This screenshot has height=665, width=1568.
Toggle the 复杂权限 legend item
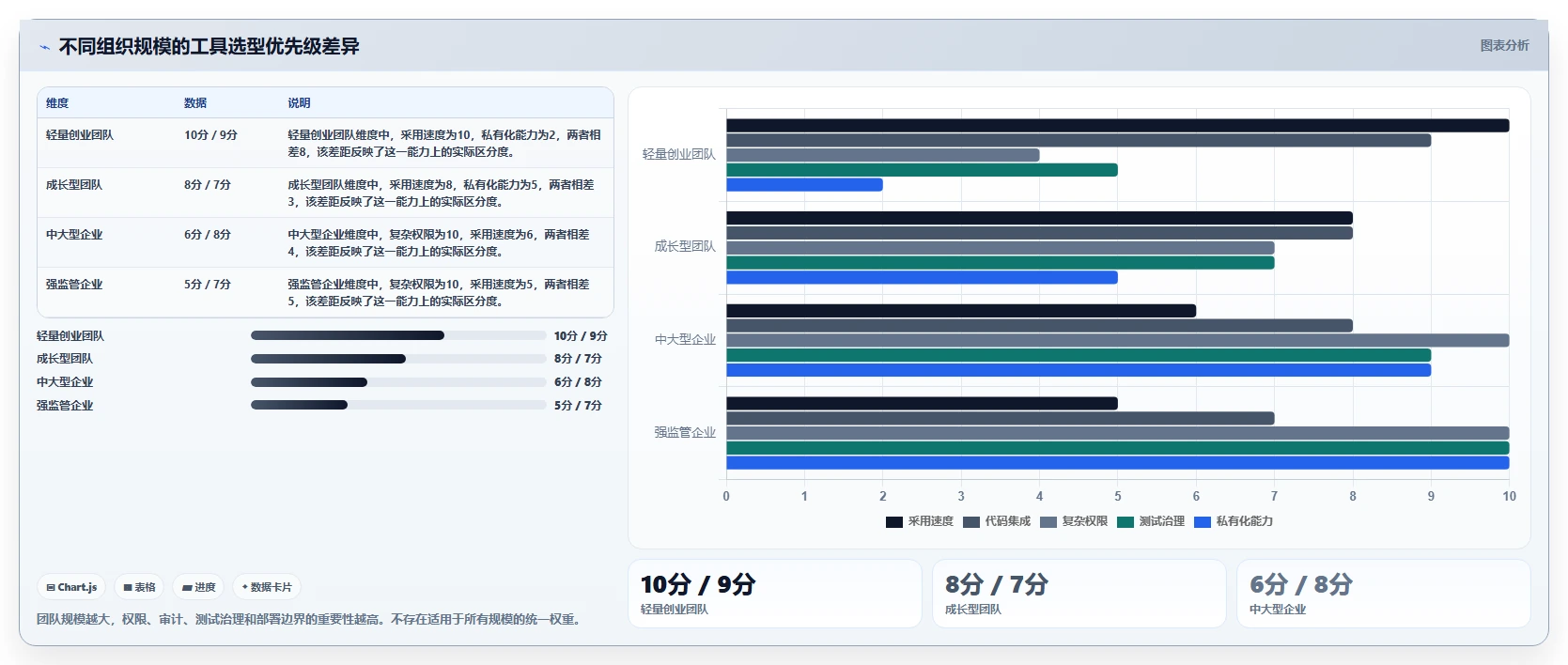click(1074, 521)
